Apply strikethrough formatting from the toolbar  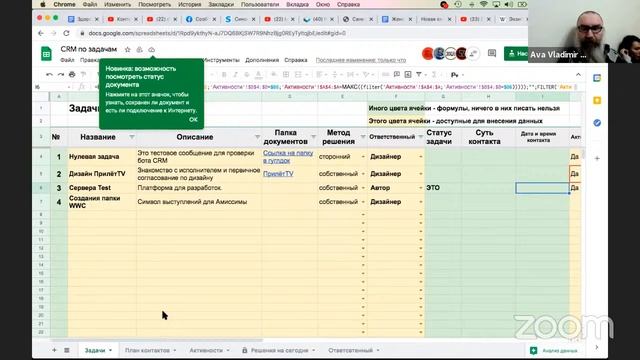[x=247, y=74]
